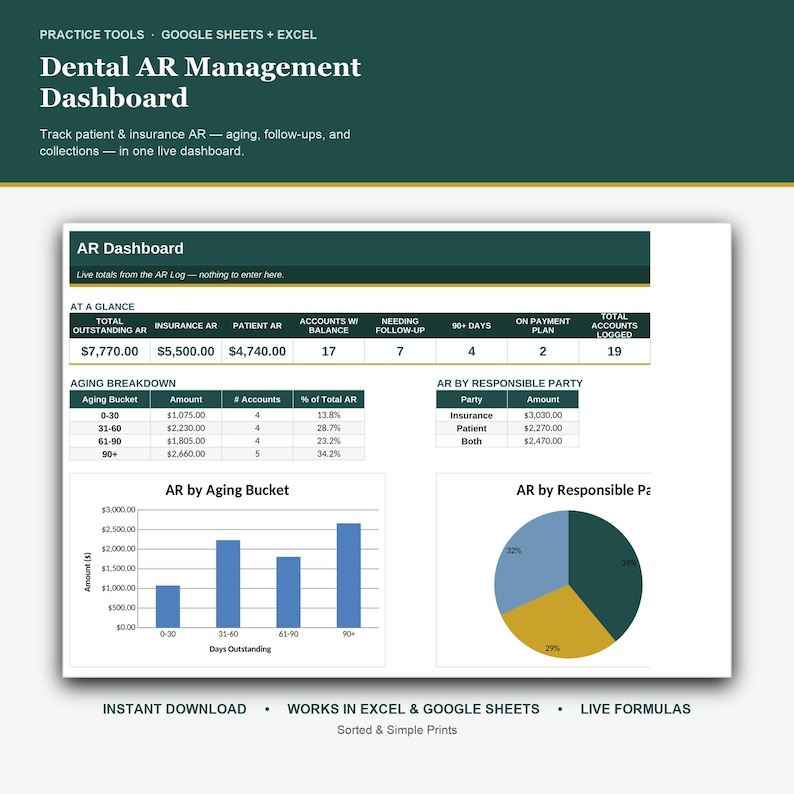
Task: Click the 'PRACTICE TOOLS' label at top
Action: coord(92,35)
